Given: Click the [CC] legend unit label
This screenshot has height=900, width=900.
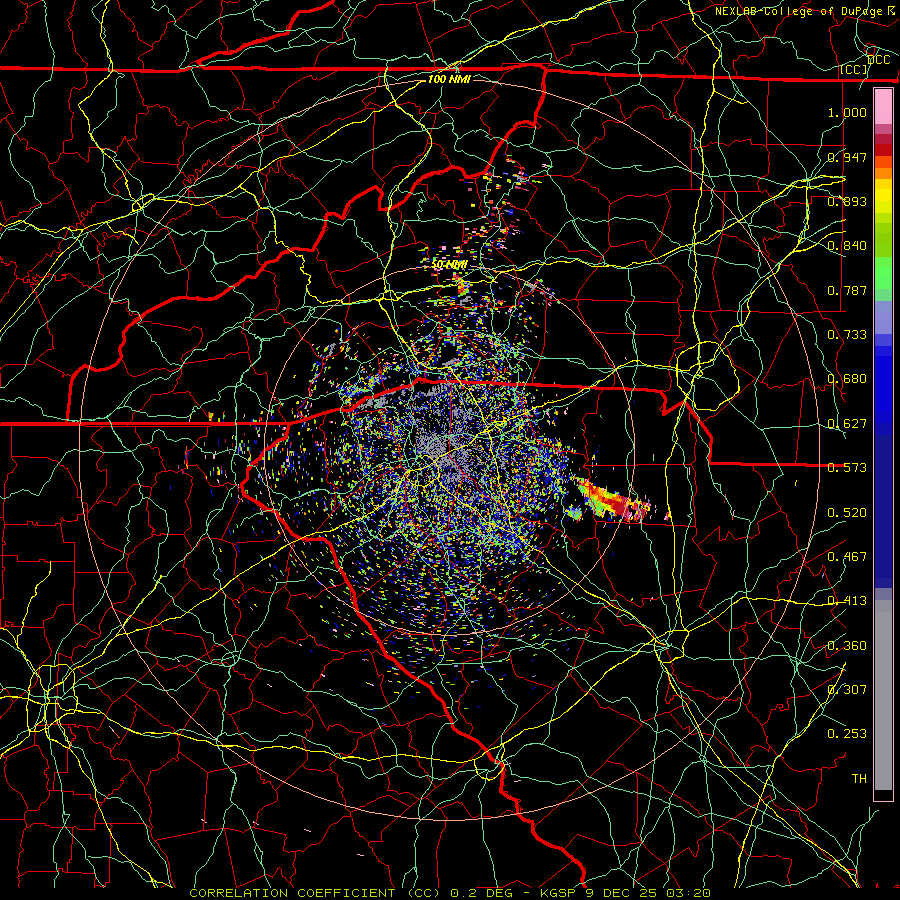Looking at the screenshot, I should (854, 69).
